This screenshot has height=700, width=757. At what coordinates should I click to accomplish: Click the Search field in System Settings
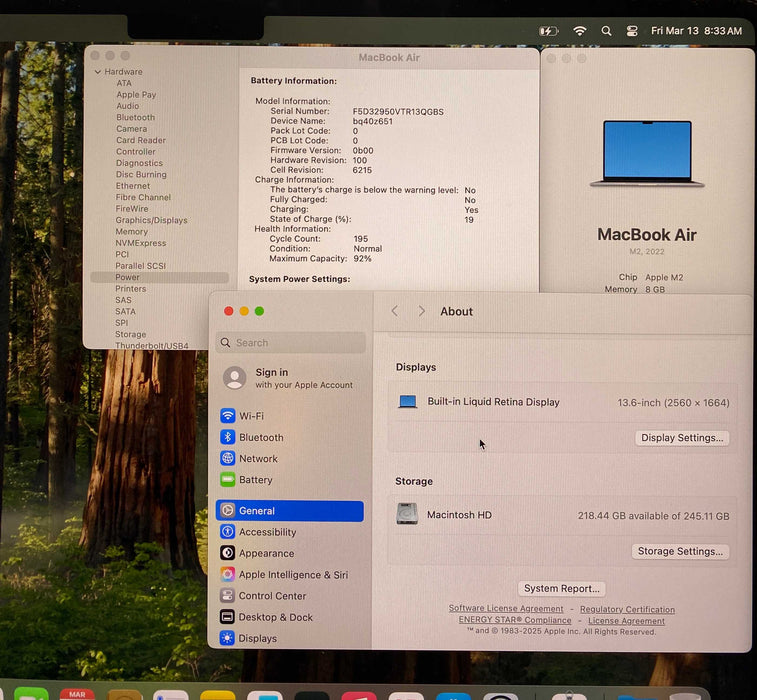pyautogui.click(x=291, y=343)
